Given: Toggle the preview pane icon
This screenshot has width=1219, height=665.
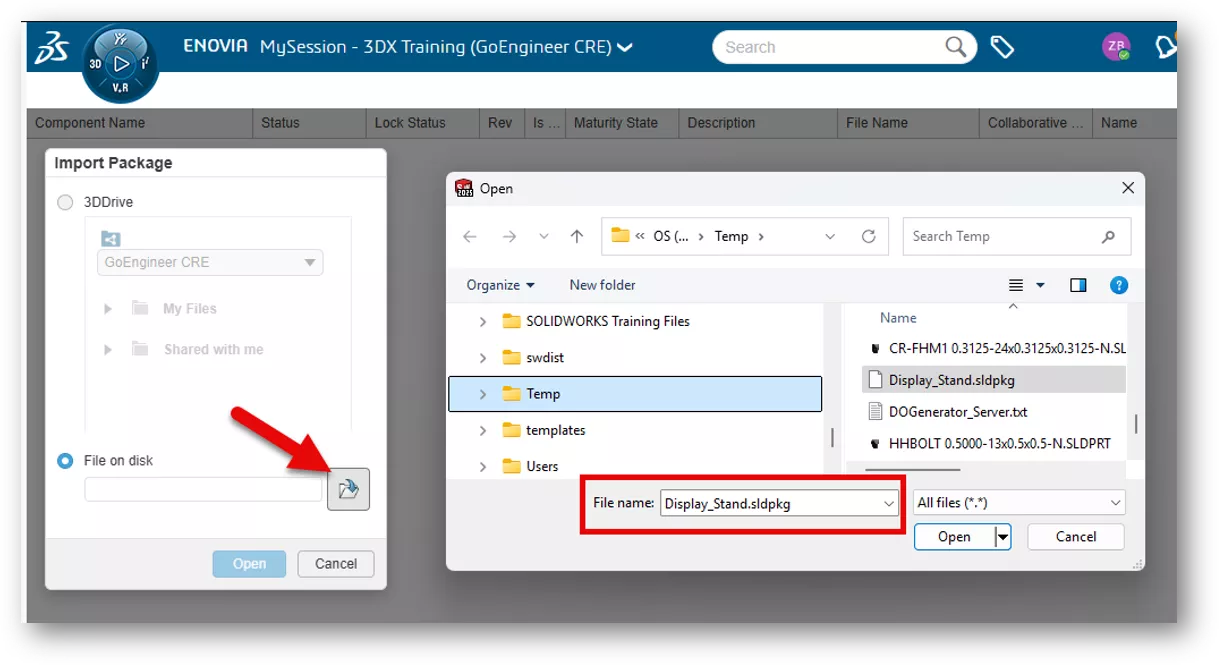Looking at the screenshot, I should click(1078, 285).
